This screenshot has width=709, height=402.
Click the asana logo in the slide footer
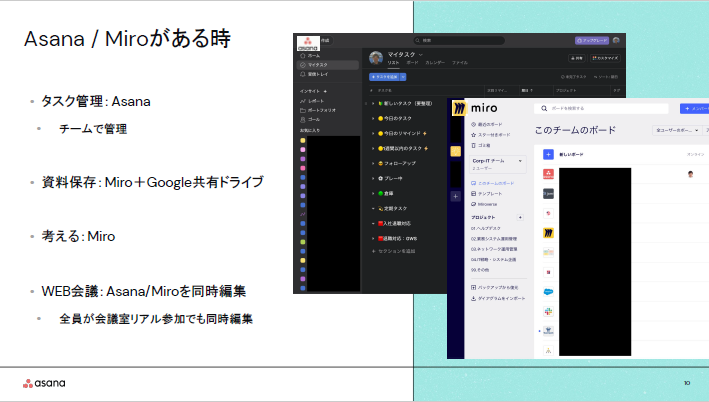tap(44, 383)
